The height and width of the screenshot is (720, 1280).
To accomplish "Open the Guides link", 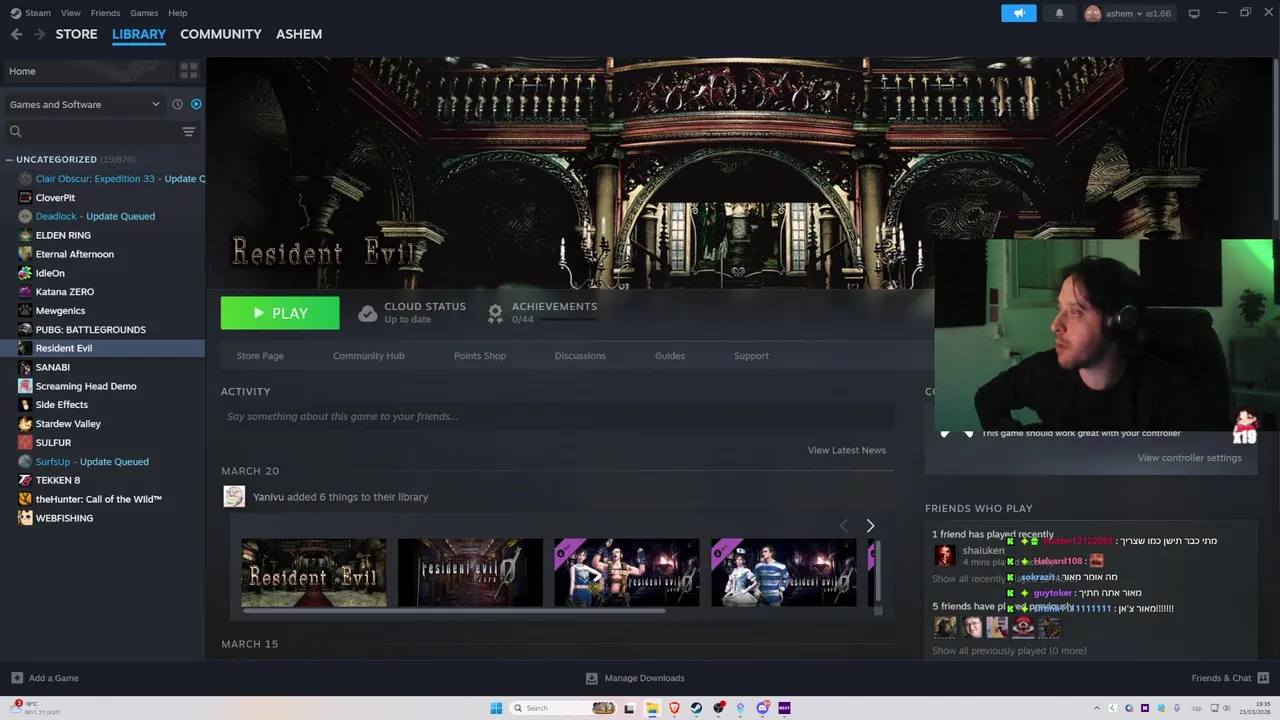I will [670, 356].
